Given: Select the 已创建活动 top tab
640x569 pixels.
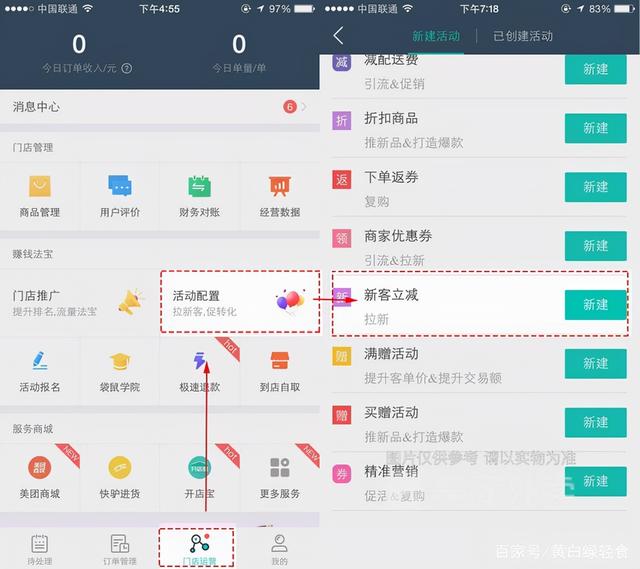Looking at the screenshot, I should coord(523,36).
